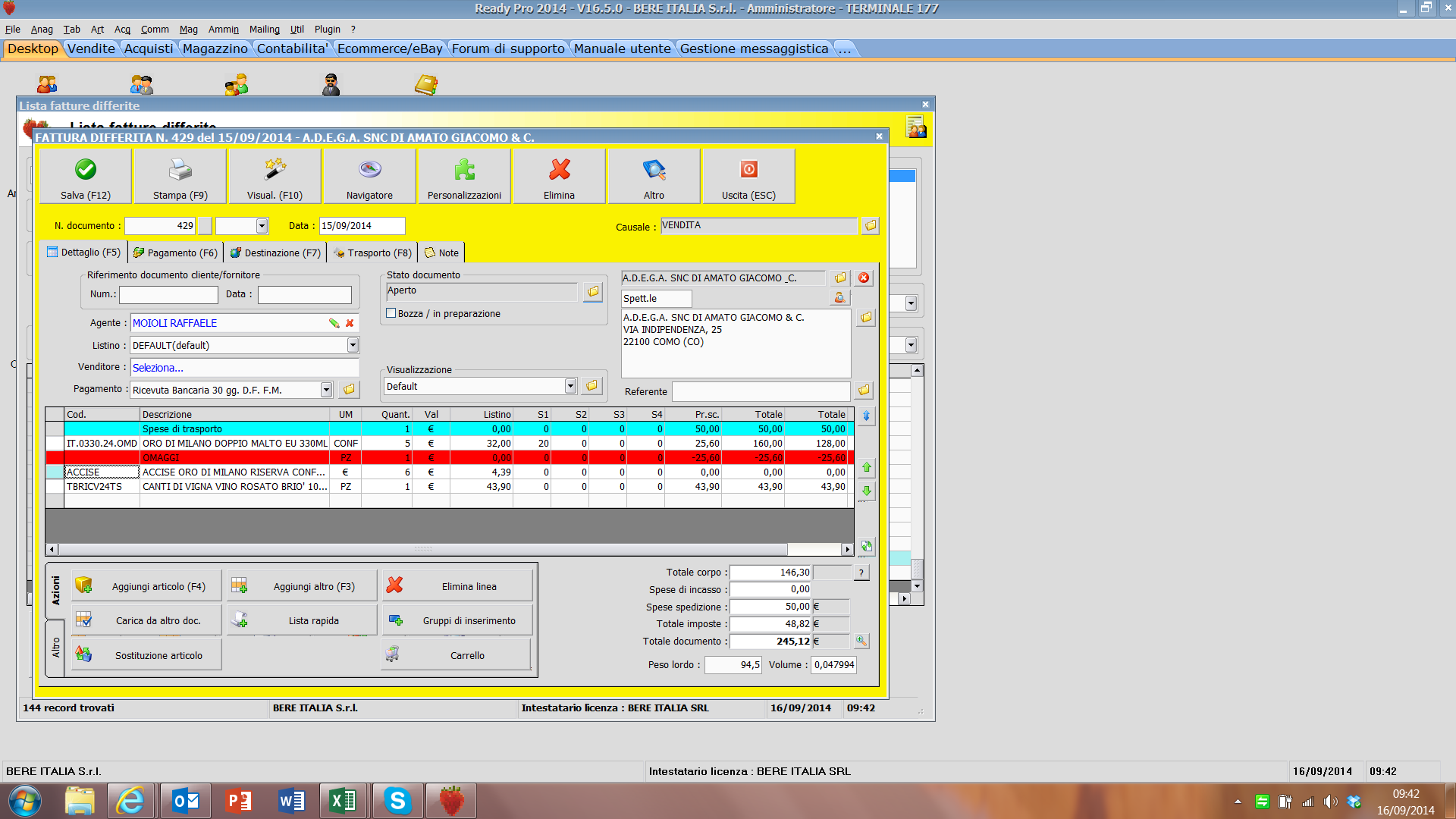
Task: Switch to vertical Altro side tab
Action: (55, 648)
